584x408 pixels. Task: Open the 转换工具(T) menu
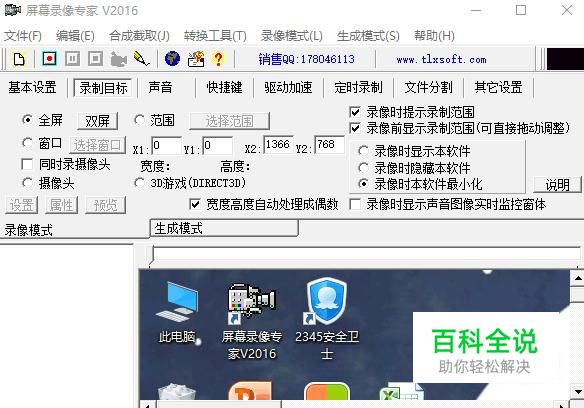(215, 36)
